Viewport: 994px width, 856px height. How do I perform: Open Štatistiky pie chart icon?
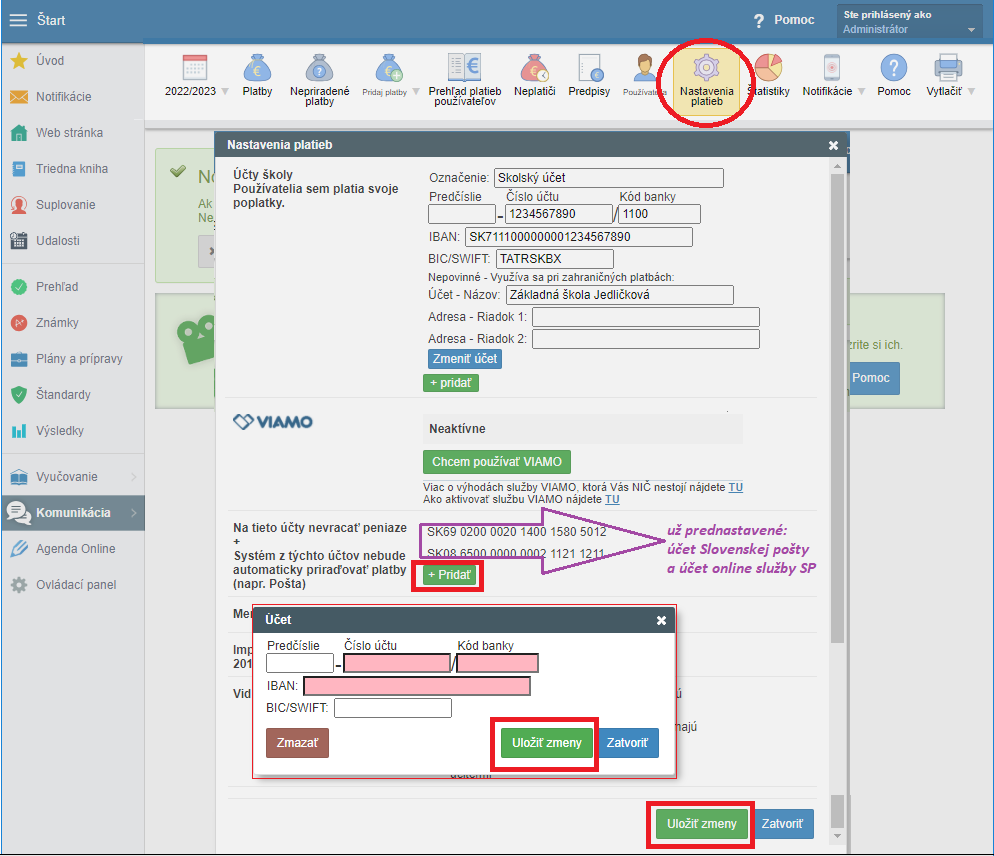(x=768, y=67)
